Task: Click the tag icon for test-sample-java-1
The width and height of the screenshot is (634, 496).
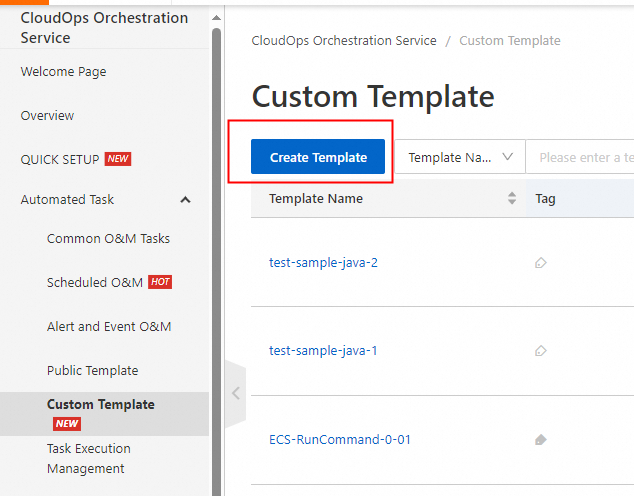Action: [541, 351]
